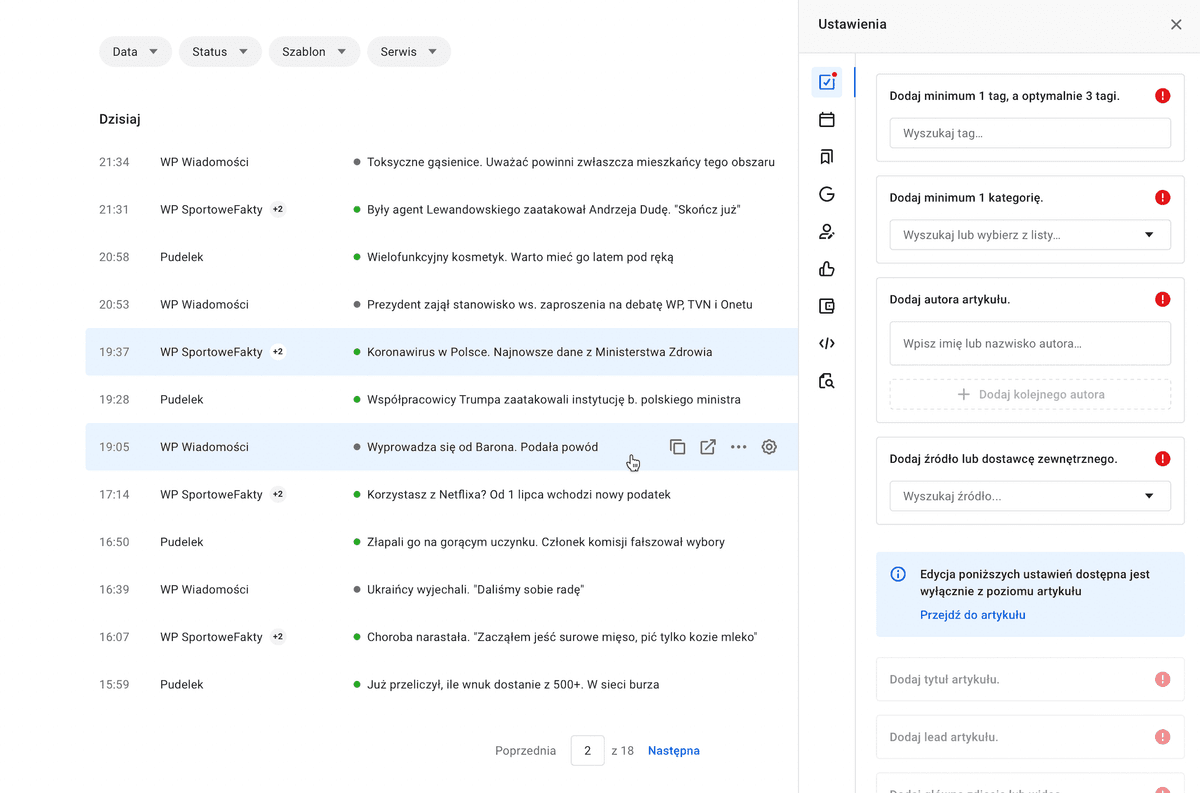Viewport: 1200px width, 793px height.
Task: Open article 'Toksyczne gąsienice' from 21:34
Action: pos(571,162)
